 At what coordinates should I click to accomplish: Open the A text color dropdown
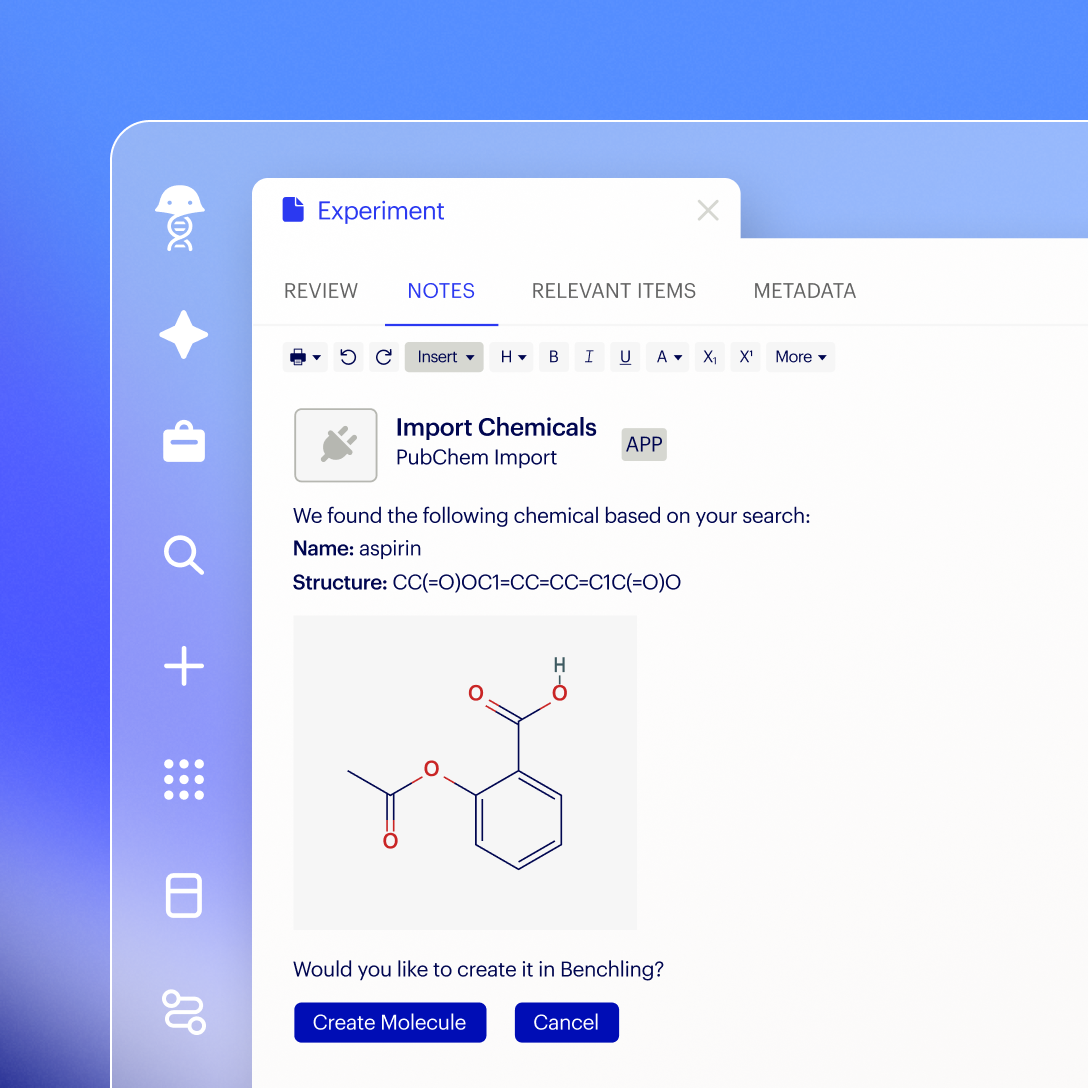(x=668, y=357)
